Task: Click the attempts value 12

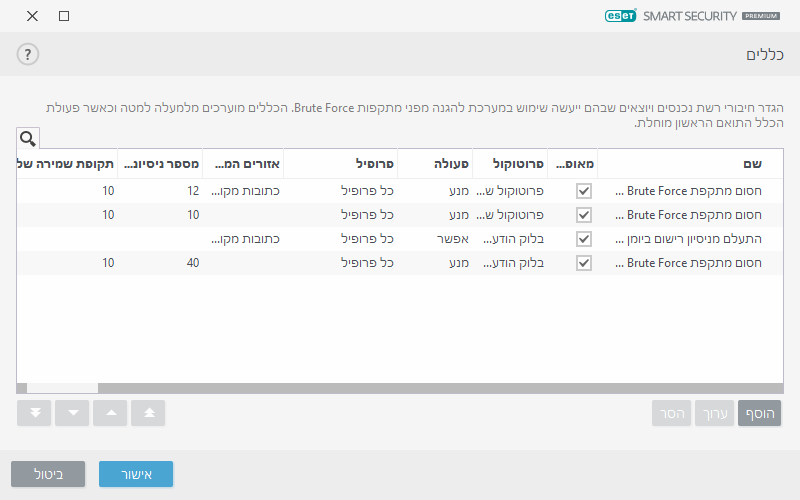Action: coord(193,191)
